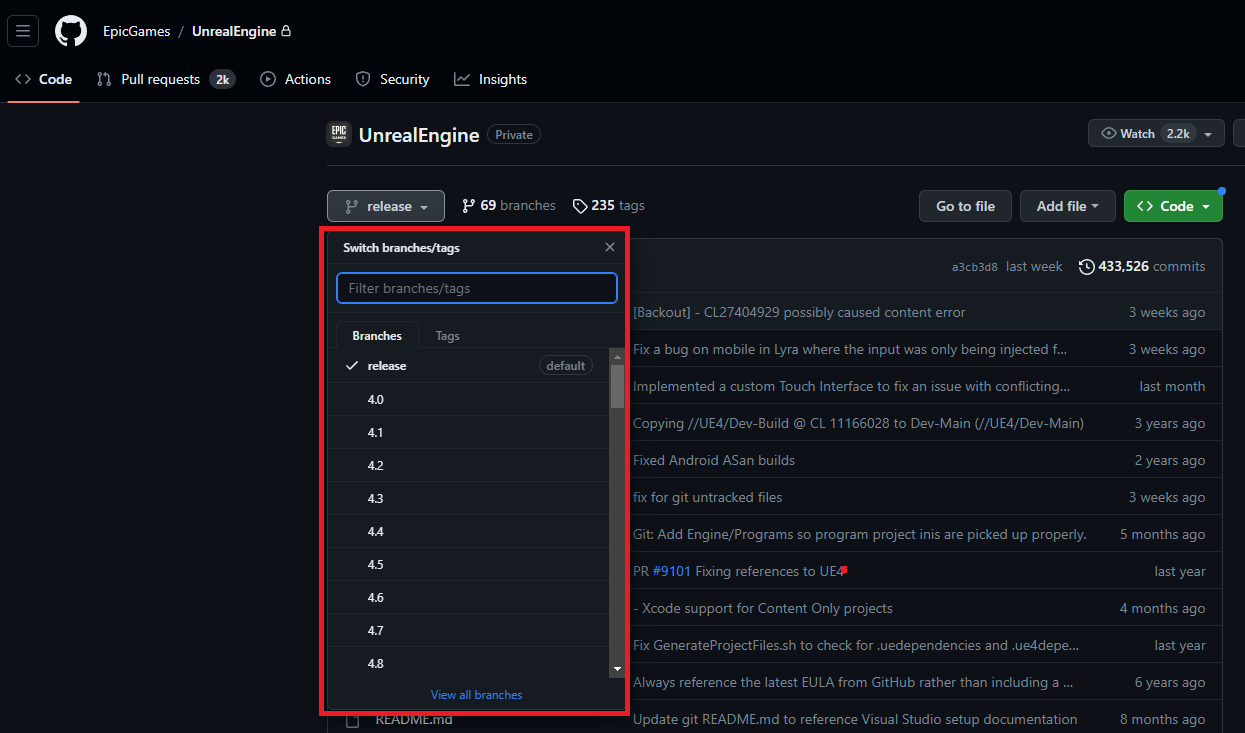Select branch 4.6
This screenshot has width=1245, height=733.
click(469, 597)
